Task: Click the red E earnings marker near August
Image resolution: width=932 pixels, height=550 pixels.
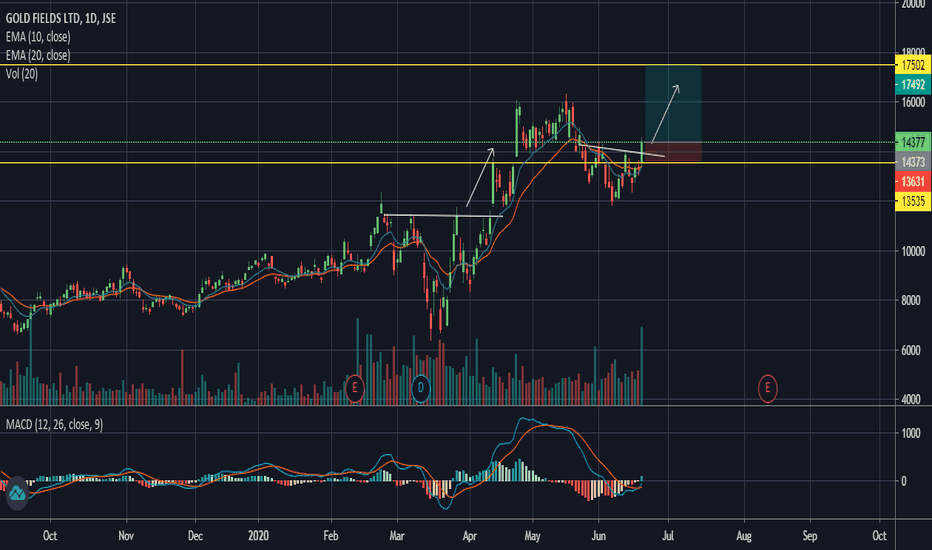Action: [767, 388]
